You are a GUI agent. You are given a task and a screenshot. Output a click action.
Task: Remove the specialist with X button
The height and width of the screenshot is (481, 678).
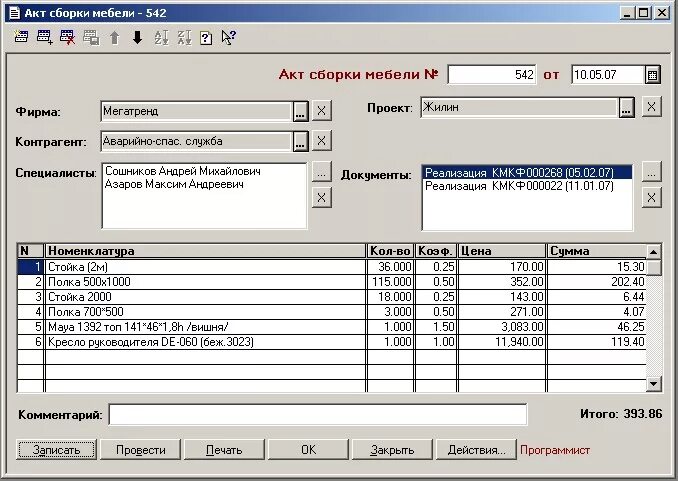click(321, 198)
